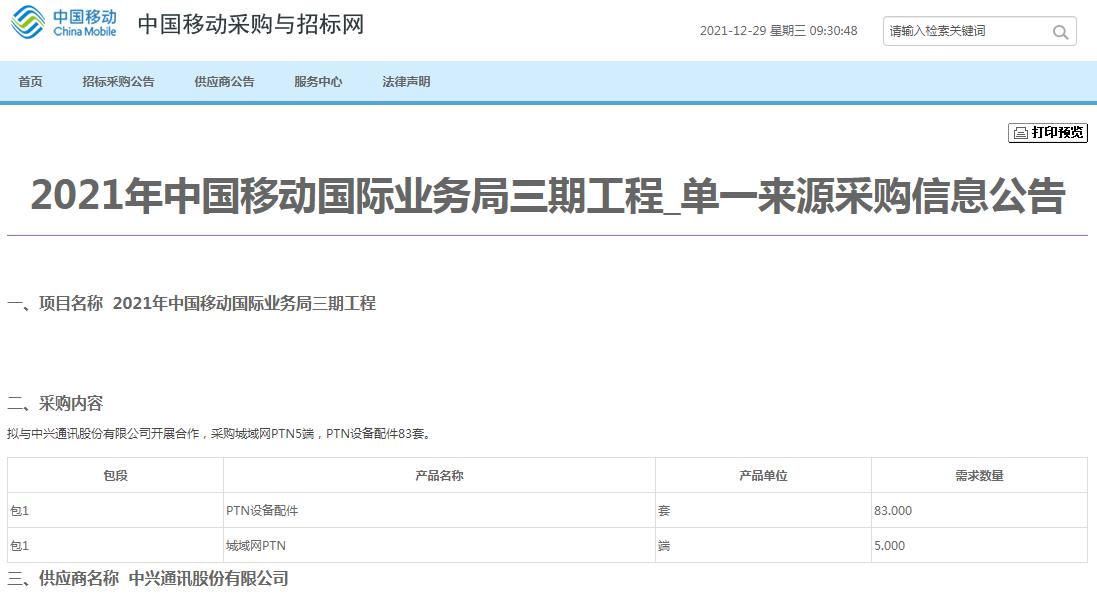Click the 需求数量 column header
Image resolution: width=1097 pixels, height=610 pixels.
click(979, 476)
